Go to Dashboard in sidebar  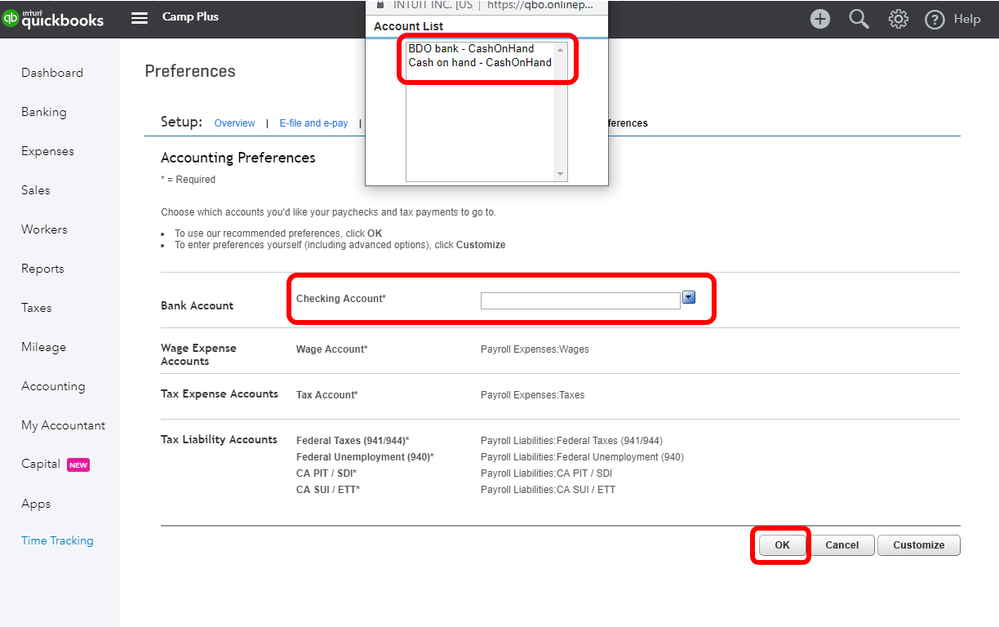(x=52, y=73)
